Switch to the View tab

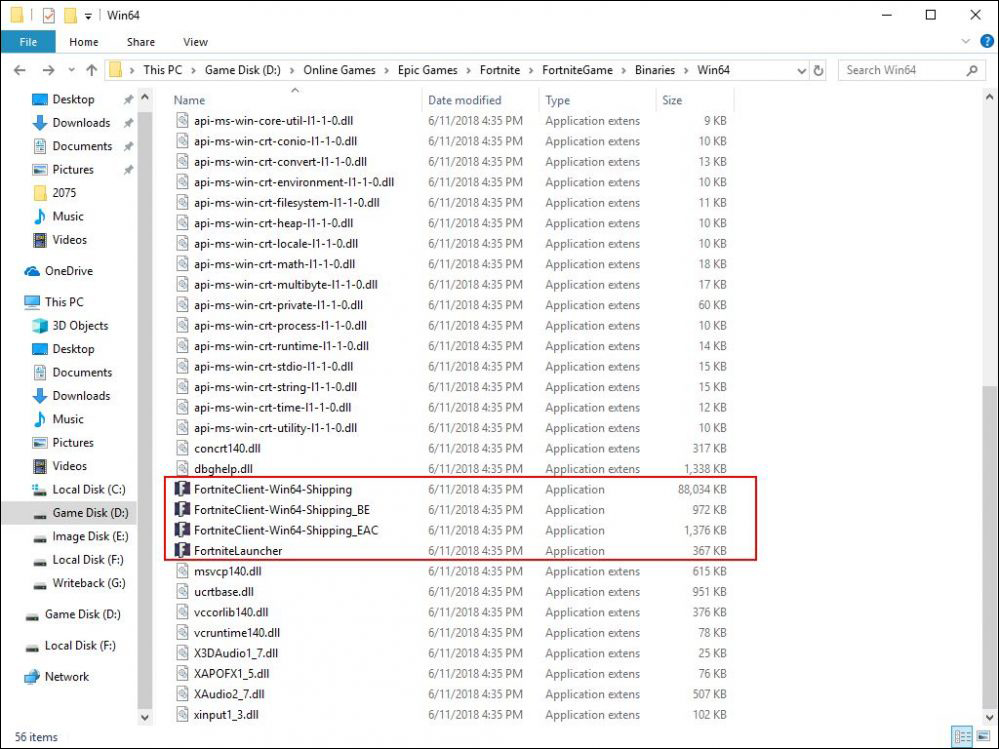tap(195, 41)
